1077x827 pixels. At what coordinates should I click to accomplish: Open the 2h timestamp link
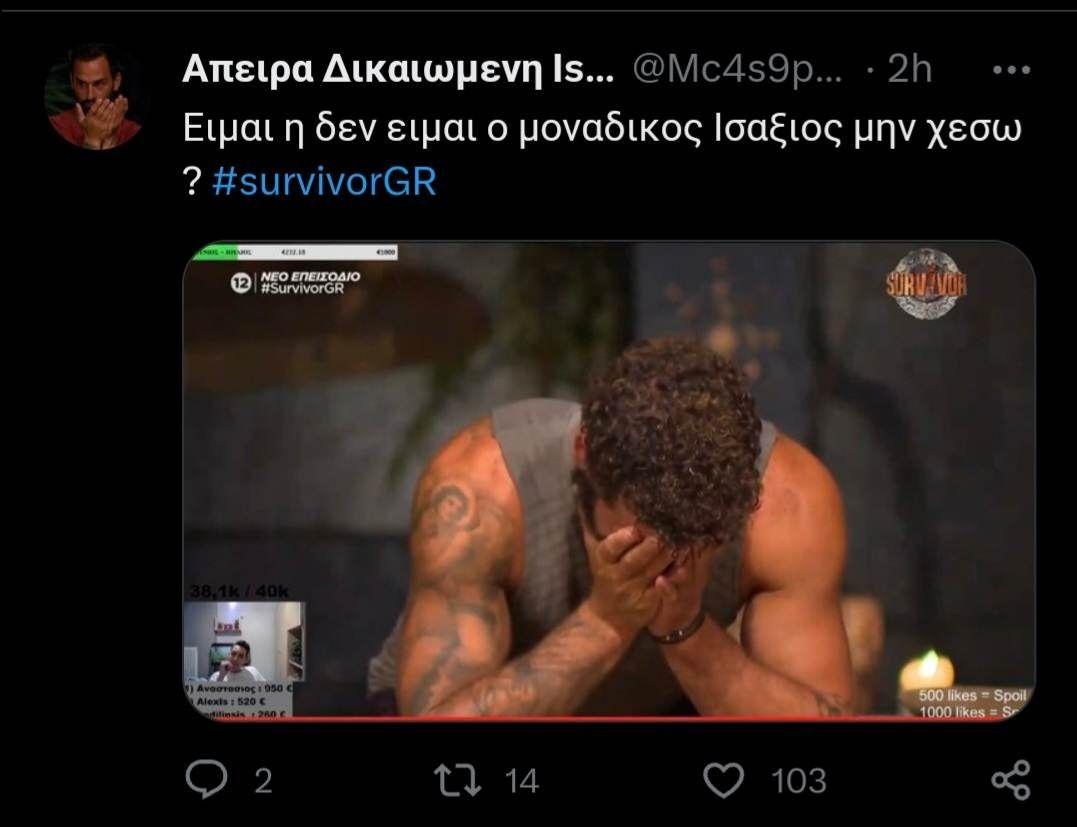[x=909, y=69]
